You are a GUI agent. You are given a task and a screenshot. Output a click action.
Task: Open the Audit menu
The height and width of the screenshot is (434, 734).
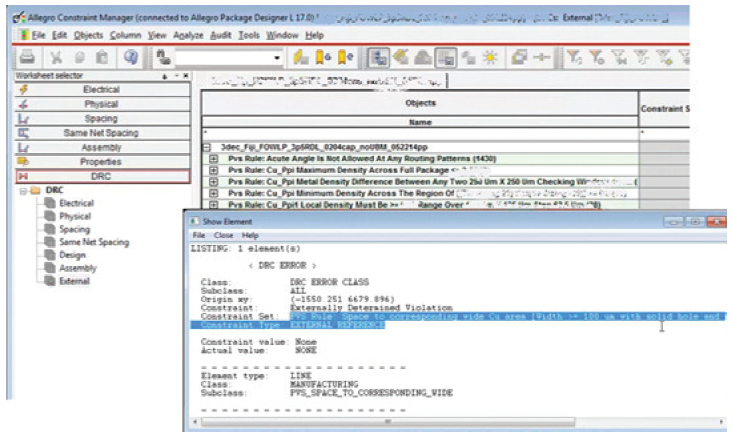[220, 35]
